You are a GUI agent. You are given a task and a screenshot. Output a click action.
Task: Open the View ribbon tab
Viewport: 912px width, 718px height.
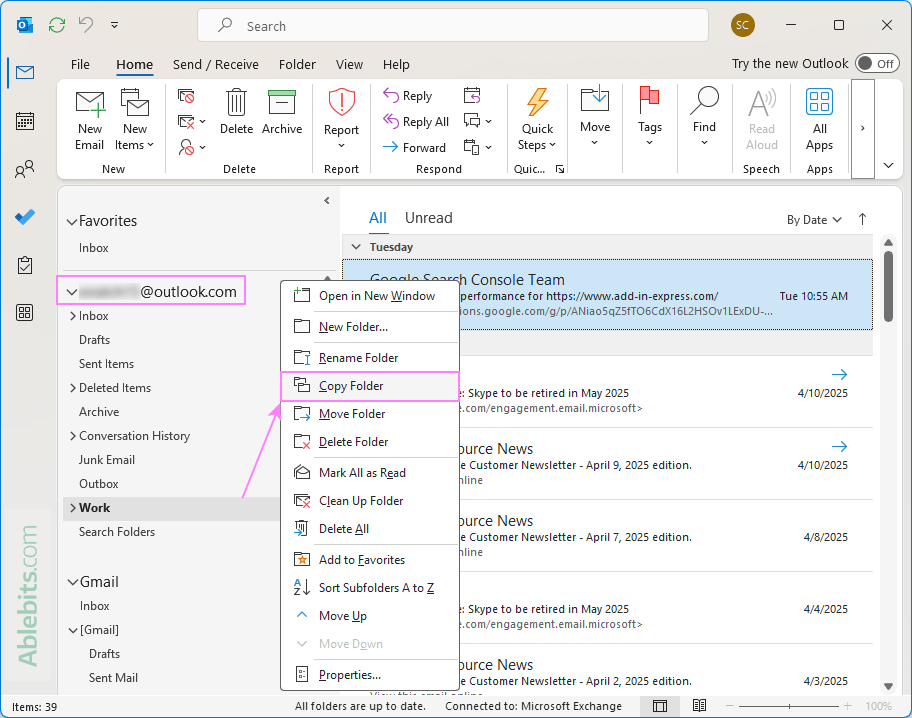pyautogui.click(x=349, y=64)
